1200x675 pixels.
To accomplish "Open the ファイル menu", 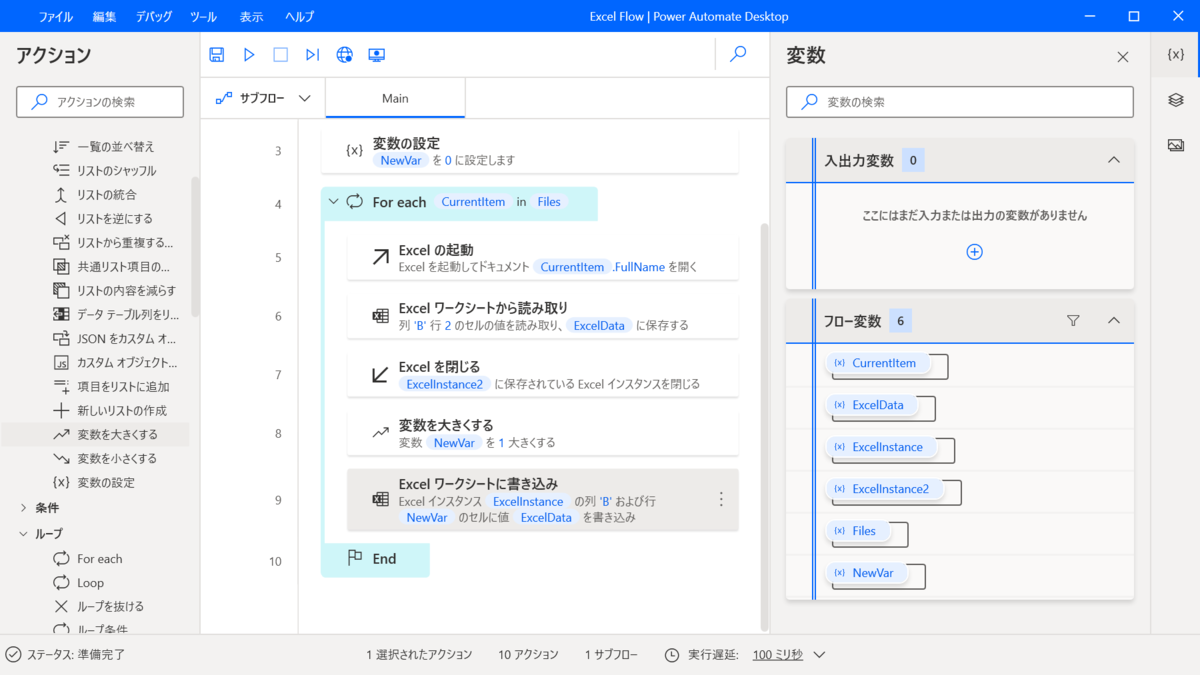I will [x=55, y=17].
